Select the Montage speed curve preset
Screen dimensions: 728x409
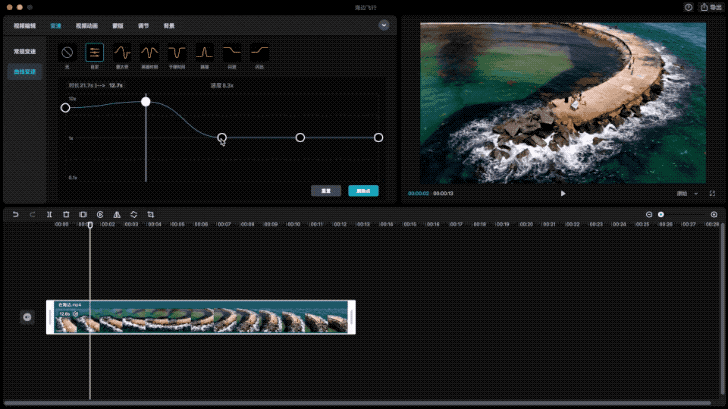122,52
